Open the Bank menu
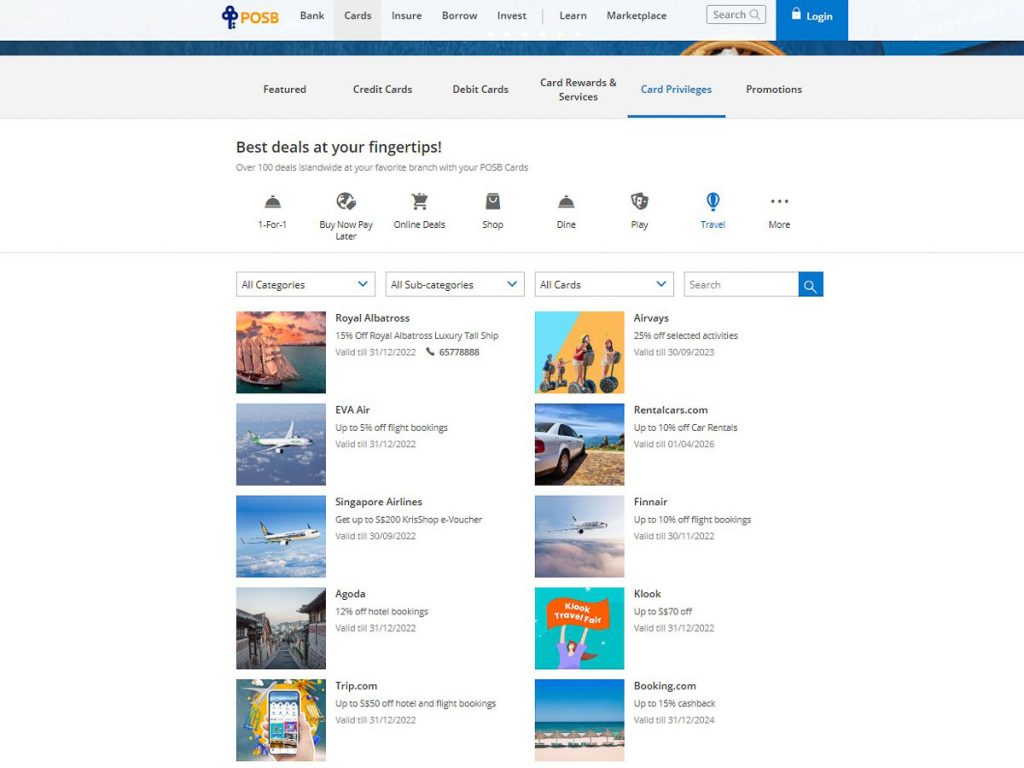1024x768 pixels. click(x=312, y=16)
